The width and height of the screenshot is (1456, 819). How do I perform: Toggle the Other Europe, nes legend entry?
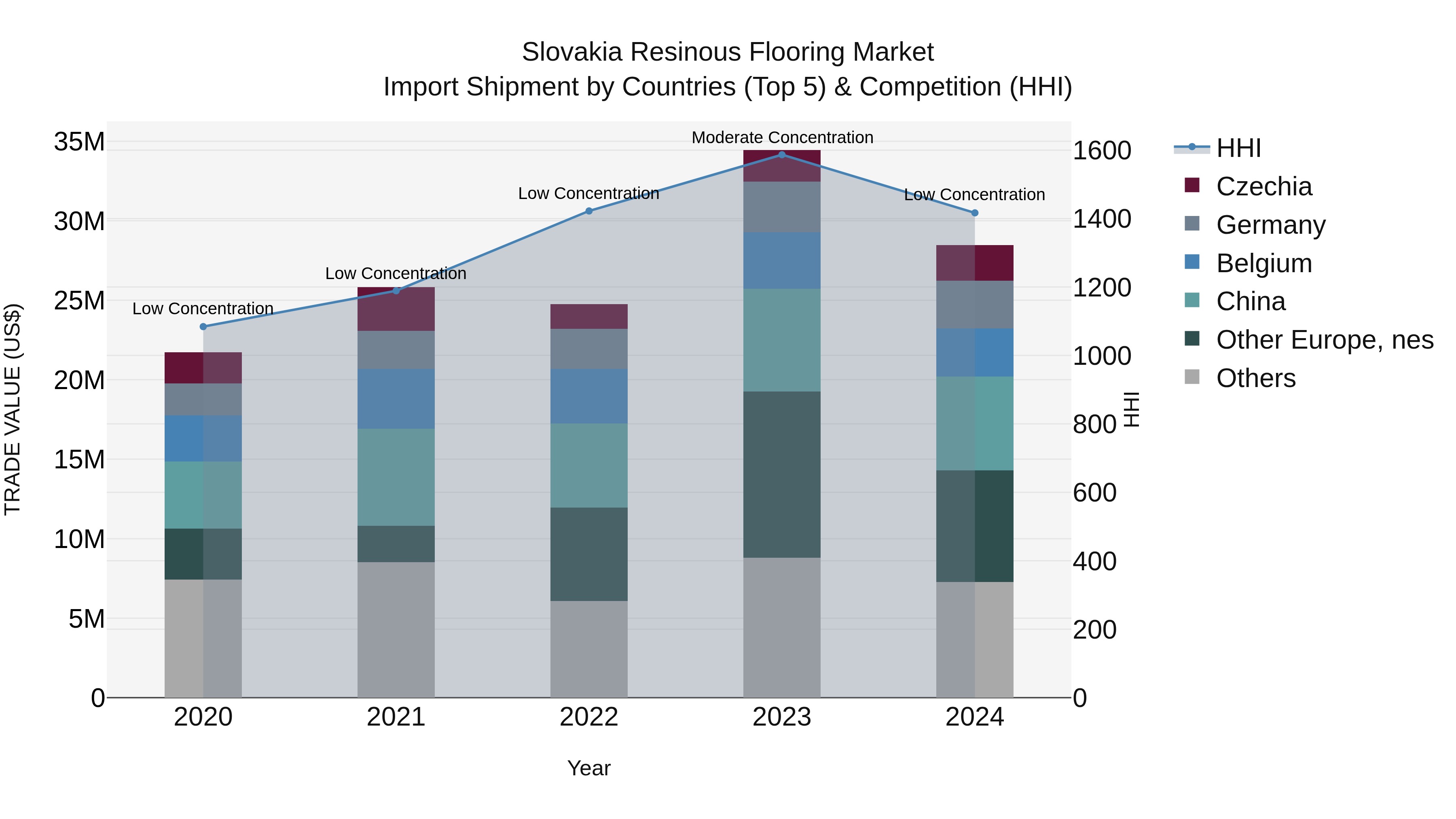tap(1309, 340)
